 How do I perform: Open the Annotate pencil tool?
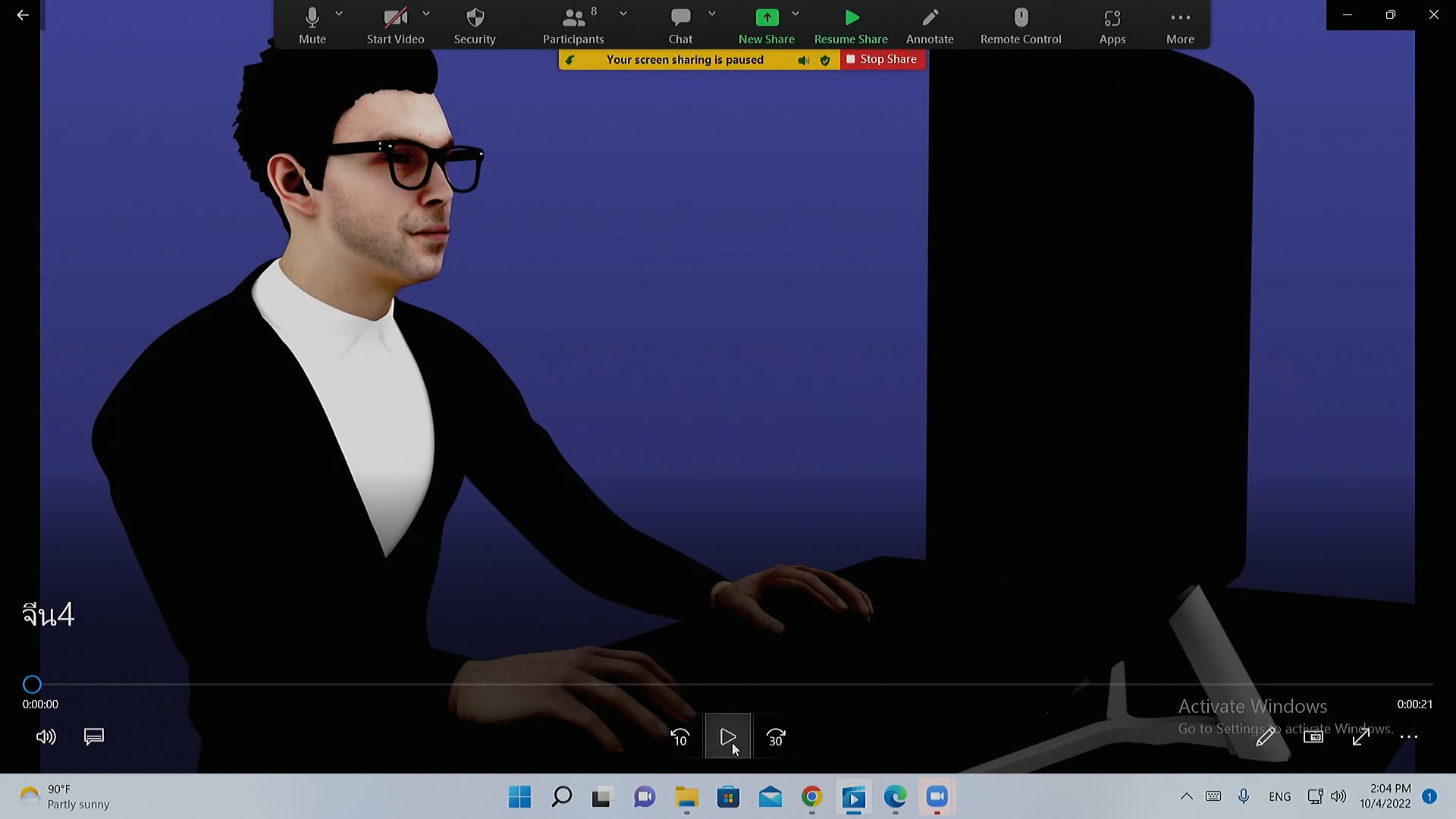tap(930, 18)
